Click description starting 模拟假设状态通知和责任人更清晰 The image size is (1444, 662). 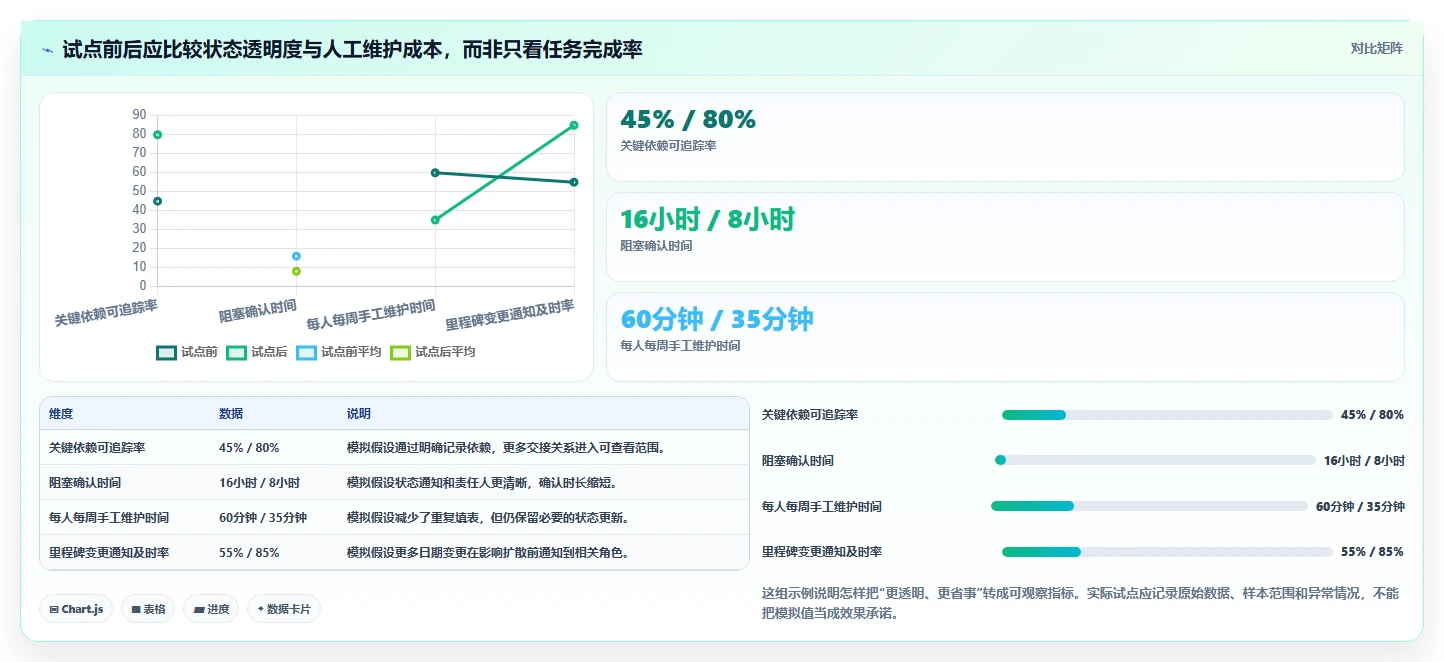tap(482, 483)
